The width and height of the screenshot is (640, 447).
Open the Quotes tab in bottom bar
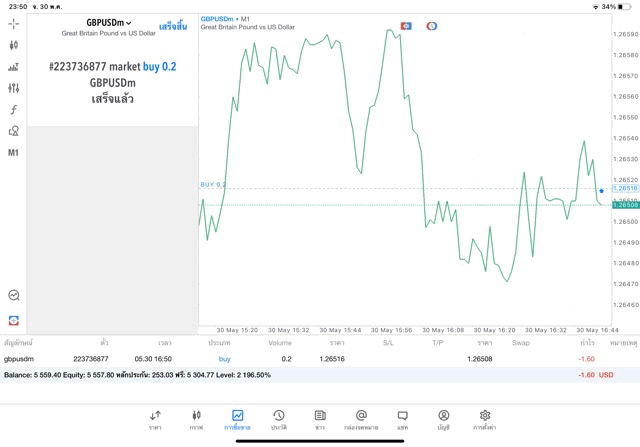(x=155, y=419)
